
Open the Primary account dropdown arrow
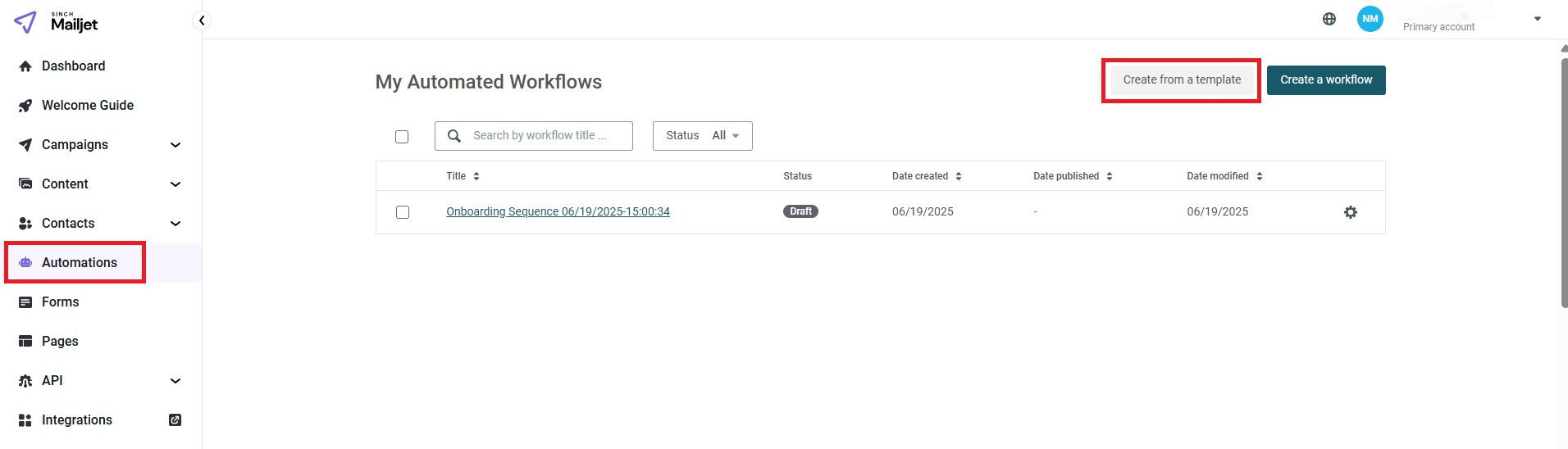pos(1538,19)
